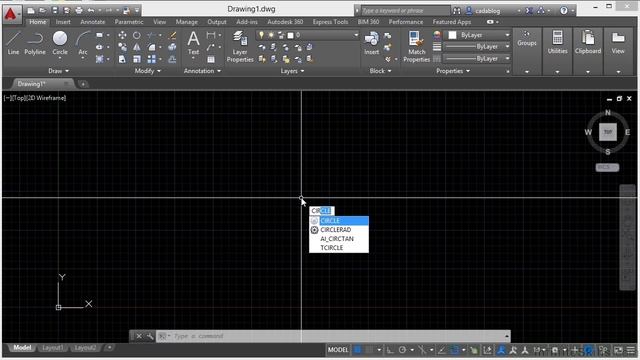Activate the Move tool in Modify

tap(122, 36)
